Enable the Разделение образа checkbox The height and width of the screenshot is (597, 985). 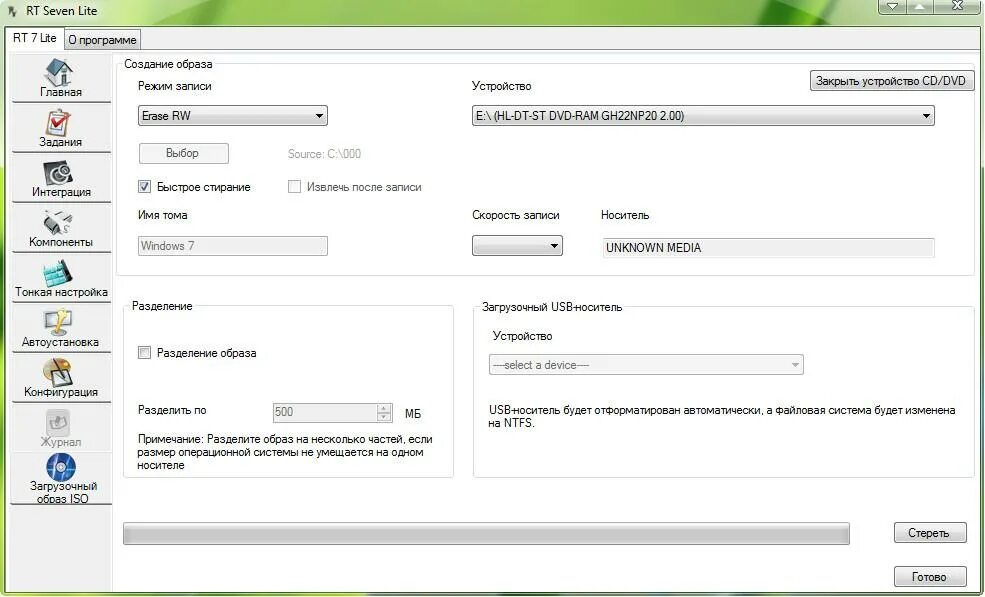144,353
